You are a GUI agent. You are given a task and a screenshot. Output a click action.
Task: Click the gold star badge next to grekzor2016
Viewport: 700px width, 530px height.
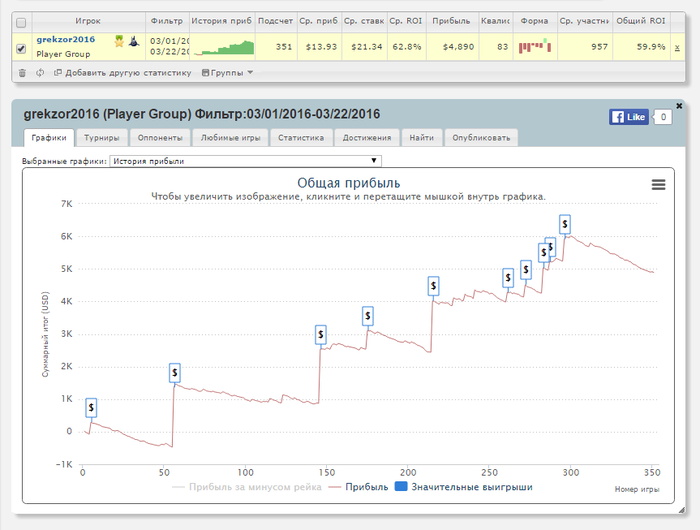119,41
